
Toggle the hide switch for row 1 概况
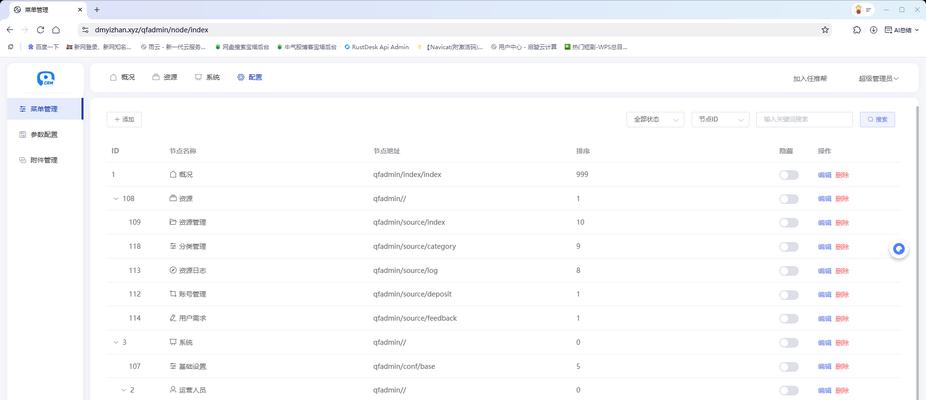788,175
